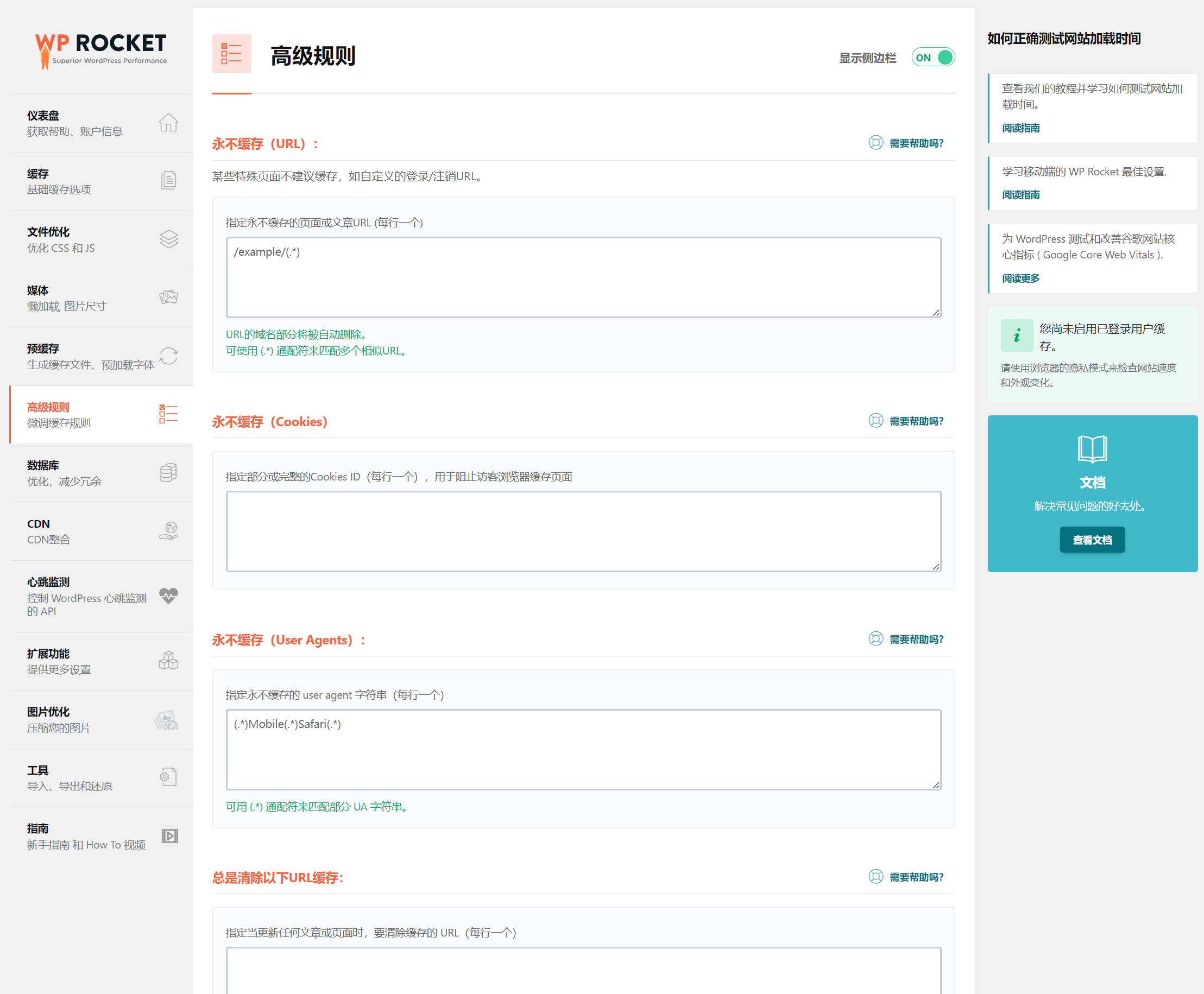
Task: Click the always-purge URL textarea
Action: [x=583, y=970]
